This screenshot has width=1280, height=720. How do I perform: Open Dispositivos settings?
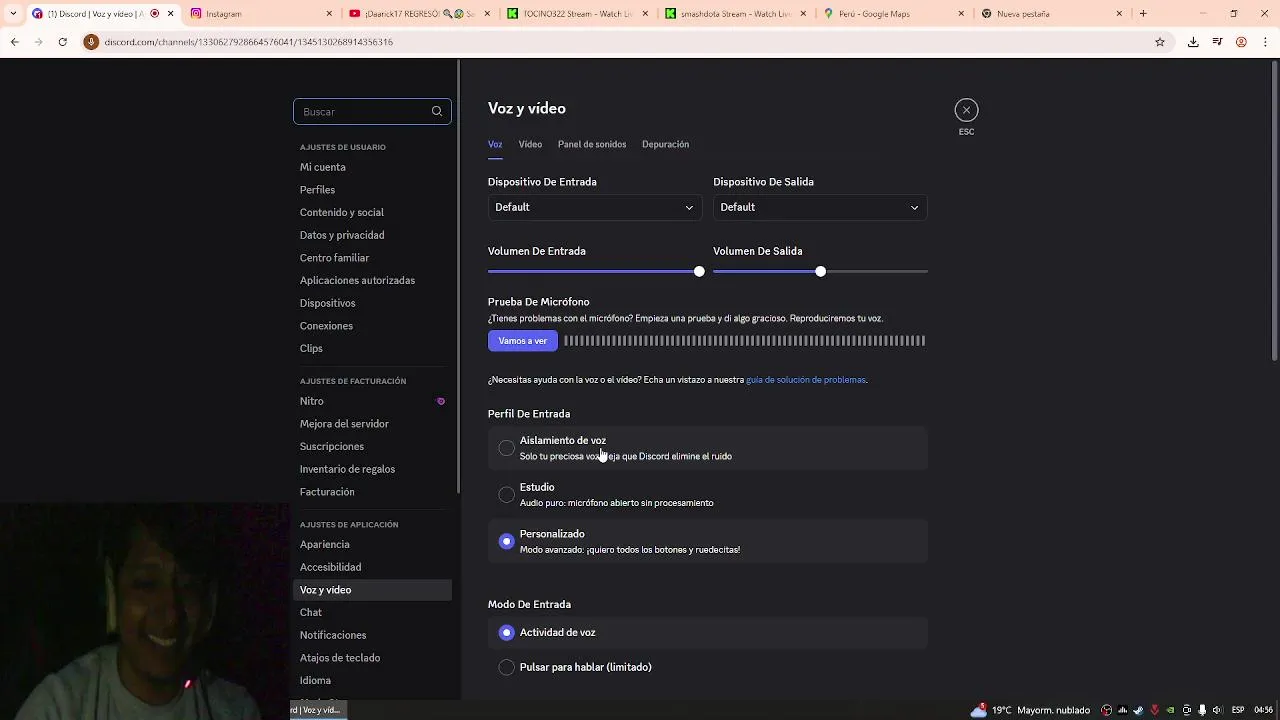click(372, 303)
